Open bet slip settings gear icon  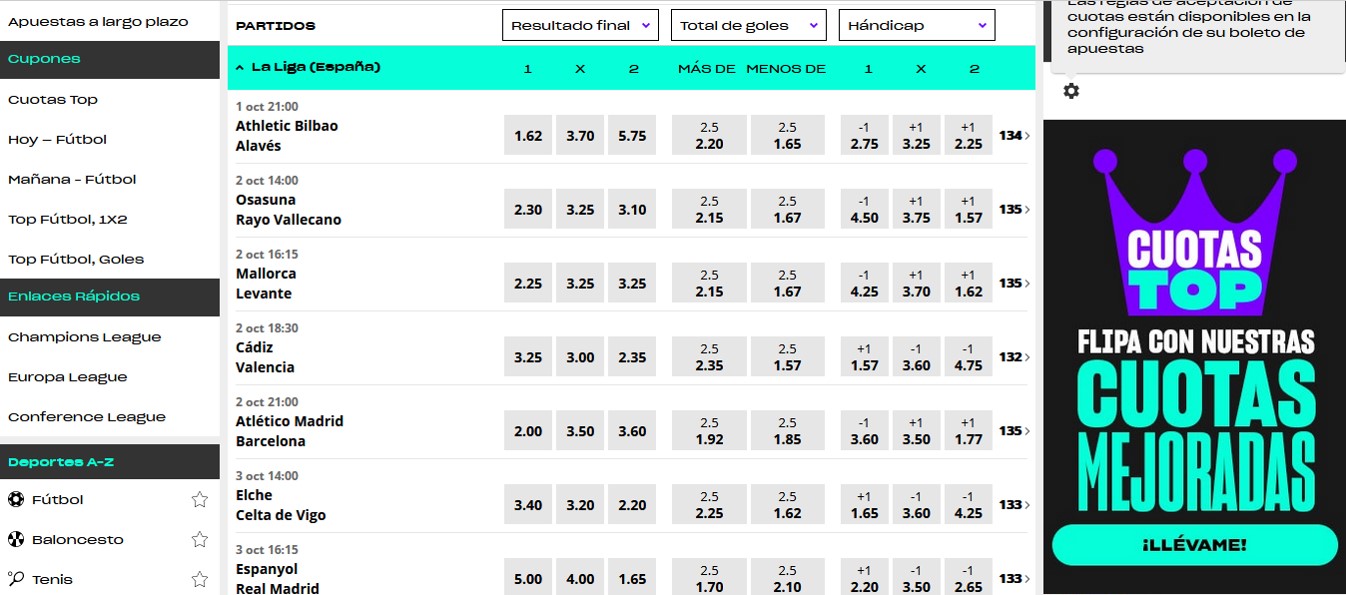pos(1071,91)
